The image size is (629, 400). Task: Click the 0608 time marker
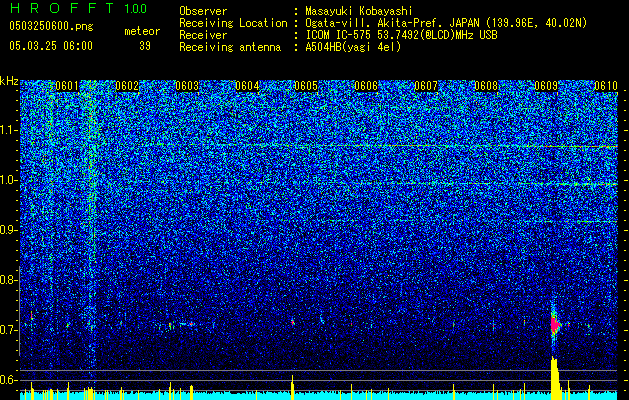point(486,86)
